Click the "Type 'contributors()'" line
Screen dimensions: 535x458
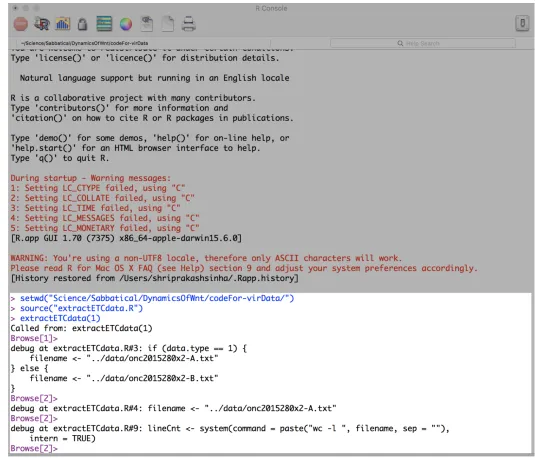(x=119, y=108)
